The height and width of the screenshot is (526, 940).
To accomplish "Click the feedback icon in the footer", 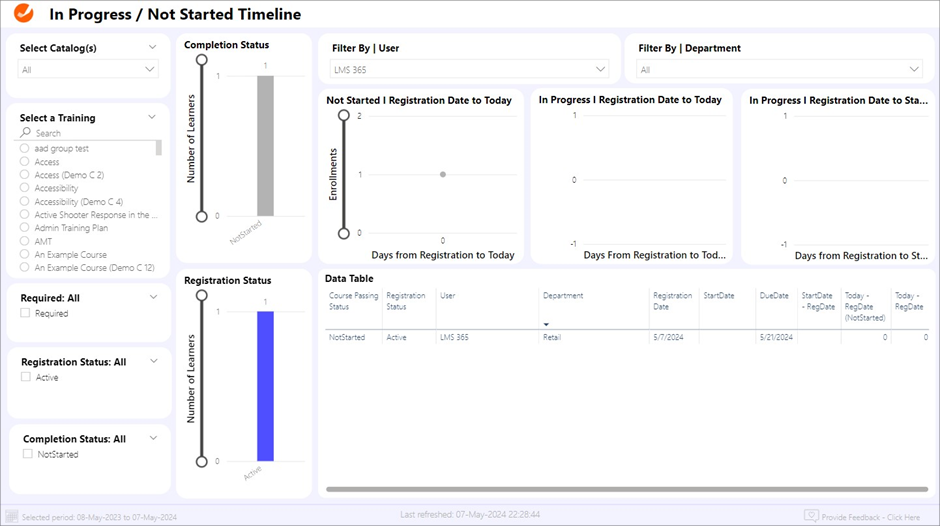I will pos(811,516).
